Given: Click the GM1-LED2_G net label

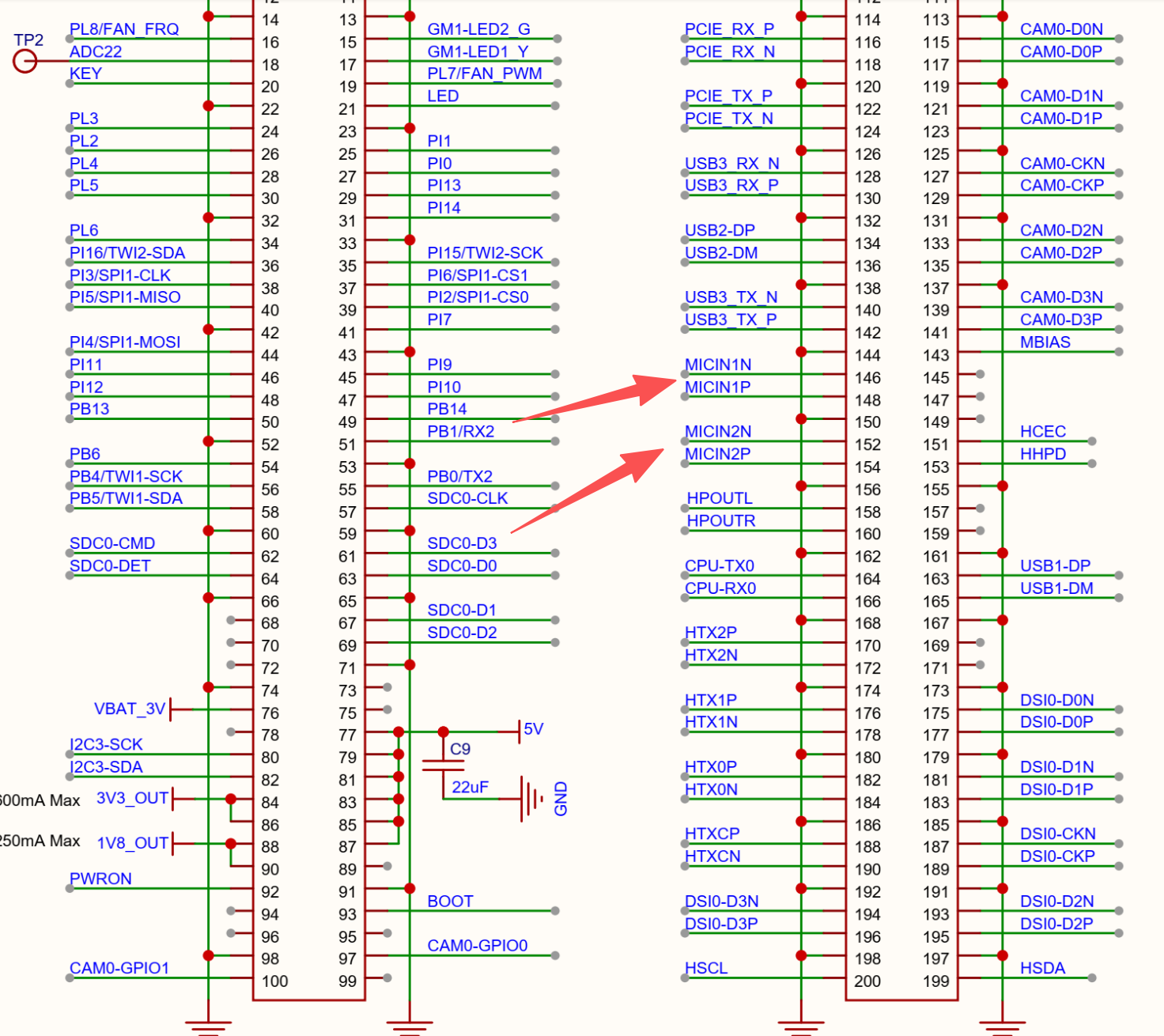Looking at the screenshot, I should click(x=478, y=29).
